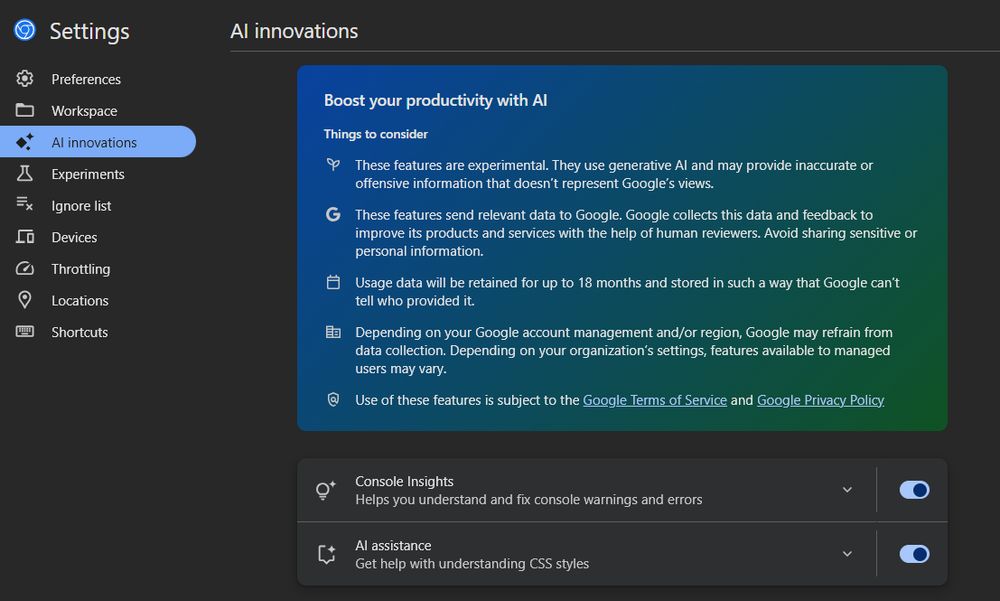Click 'Boost your productivity with AI' heading
Viewport: 1000px width, 601px height.
(x=436, y=100)
